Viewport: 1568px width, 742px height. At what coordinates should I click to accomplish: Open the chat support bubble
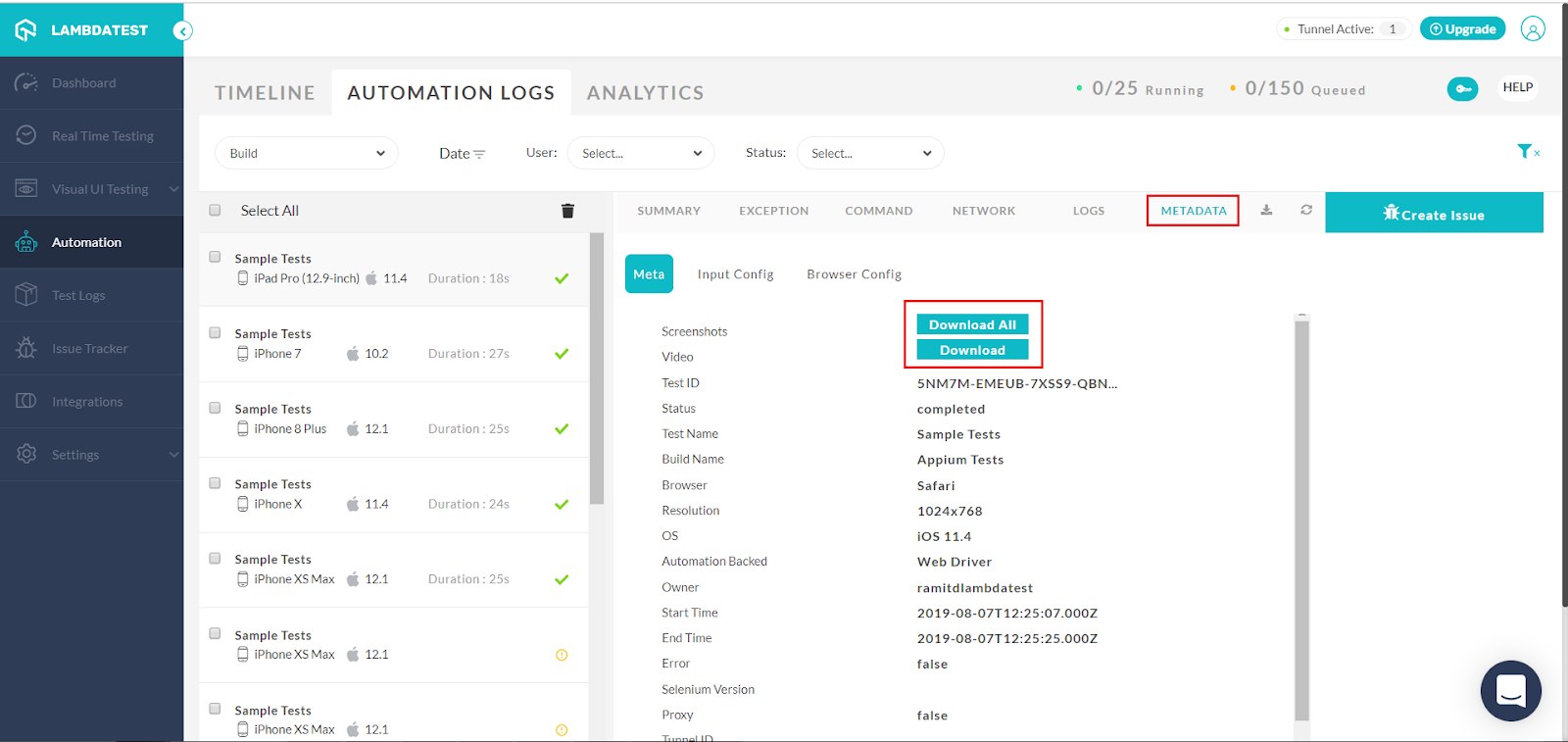[1510, 691]
